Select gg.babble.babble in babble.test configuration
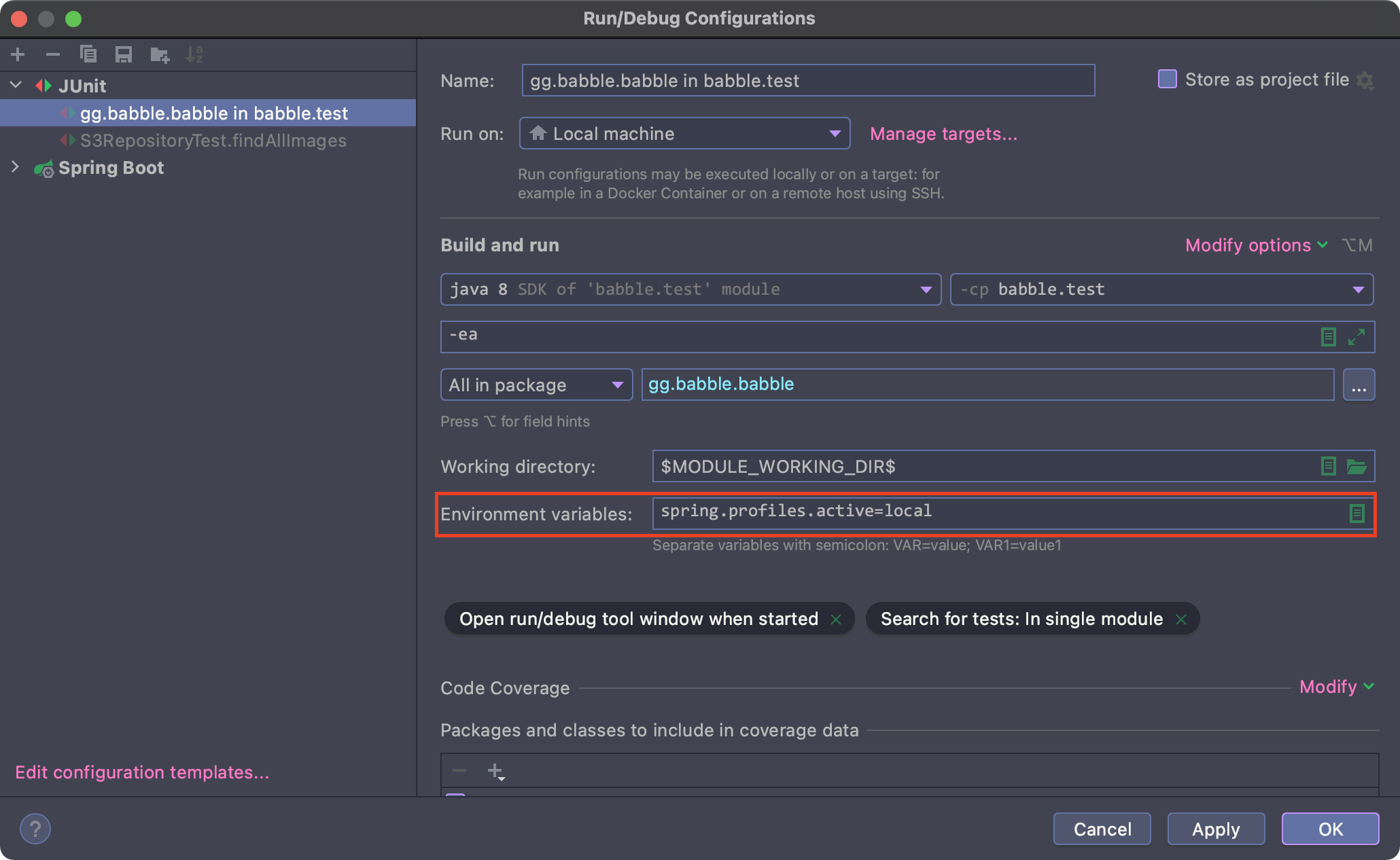 (208, 113)
